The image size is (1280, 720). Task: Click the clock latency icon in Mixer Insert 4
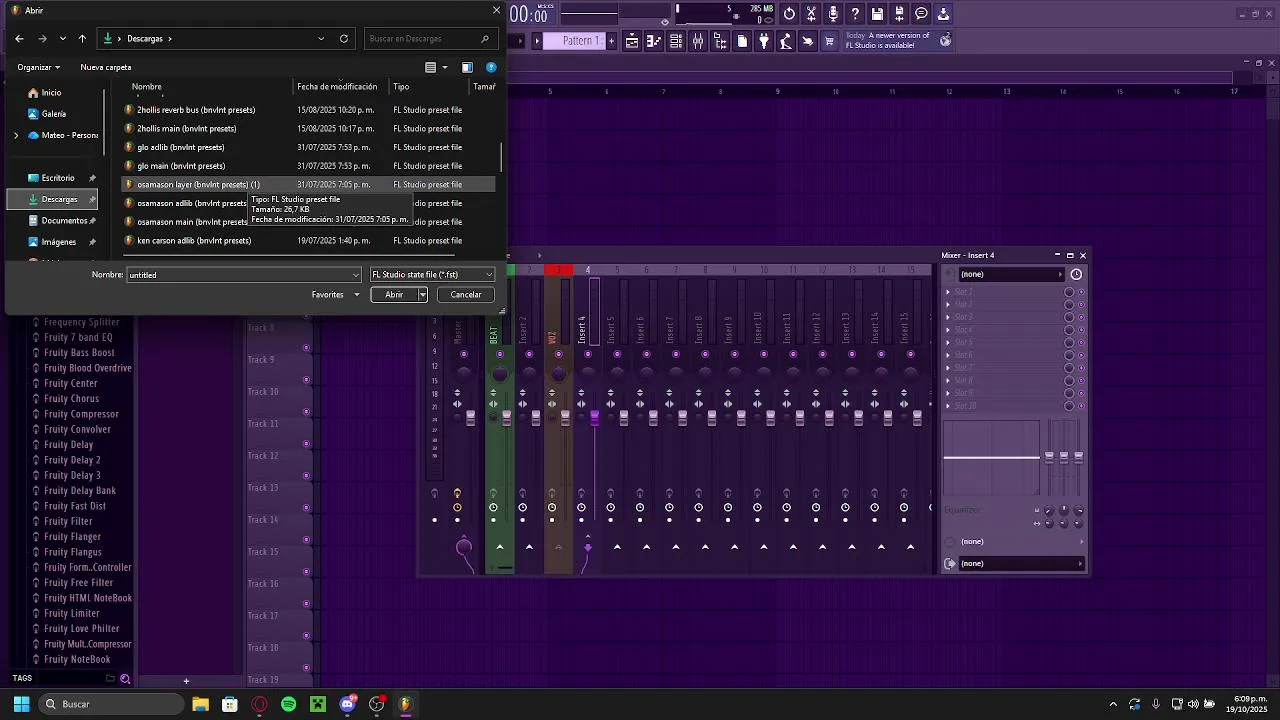(1076, 274)
